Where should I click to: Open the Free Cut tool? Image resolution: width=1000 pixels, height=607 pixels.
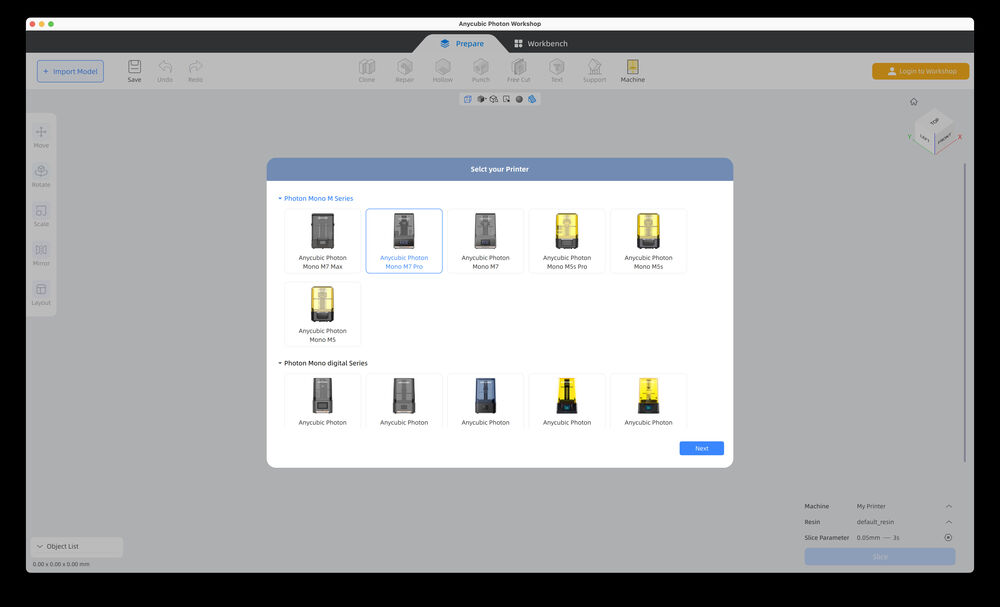click(518, 71)
